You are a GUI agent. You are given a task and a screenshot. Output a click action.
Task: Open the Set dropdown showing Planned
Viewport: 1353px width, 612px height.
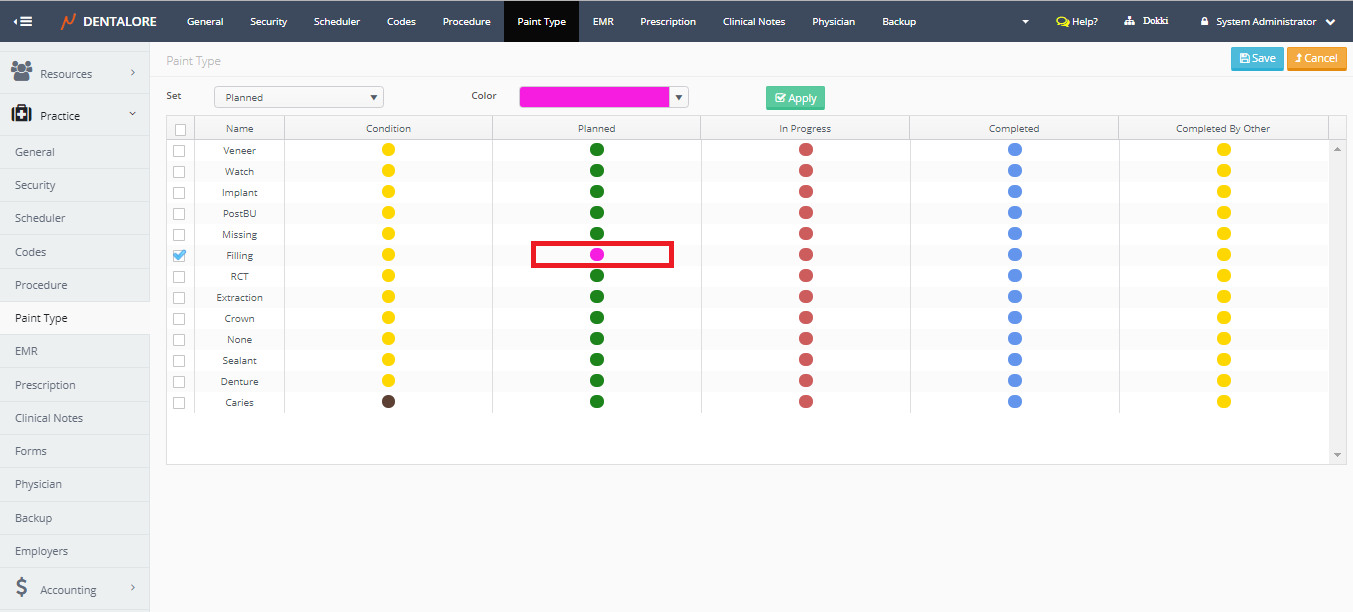(x=299, y=97)
